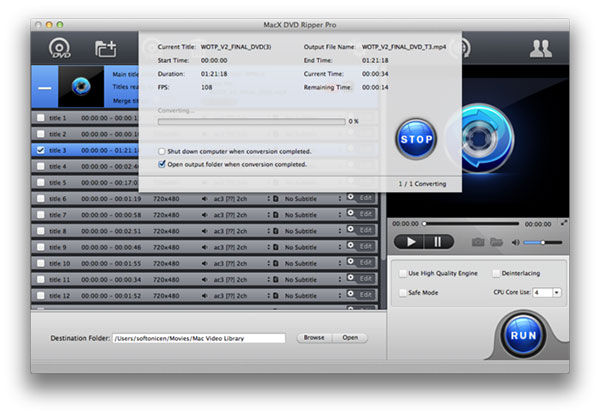The width and height of the screenshot is (600, 416).
Task: Click the speaker volume icon in preview
Action: tap(515, 242)
